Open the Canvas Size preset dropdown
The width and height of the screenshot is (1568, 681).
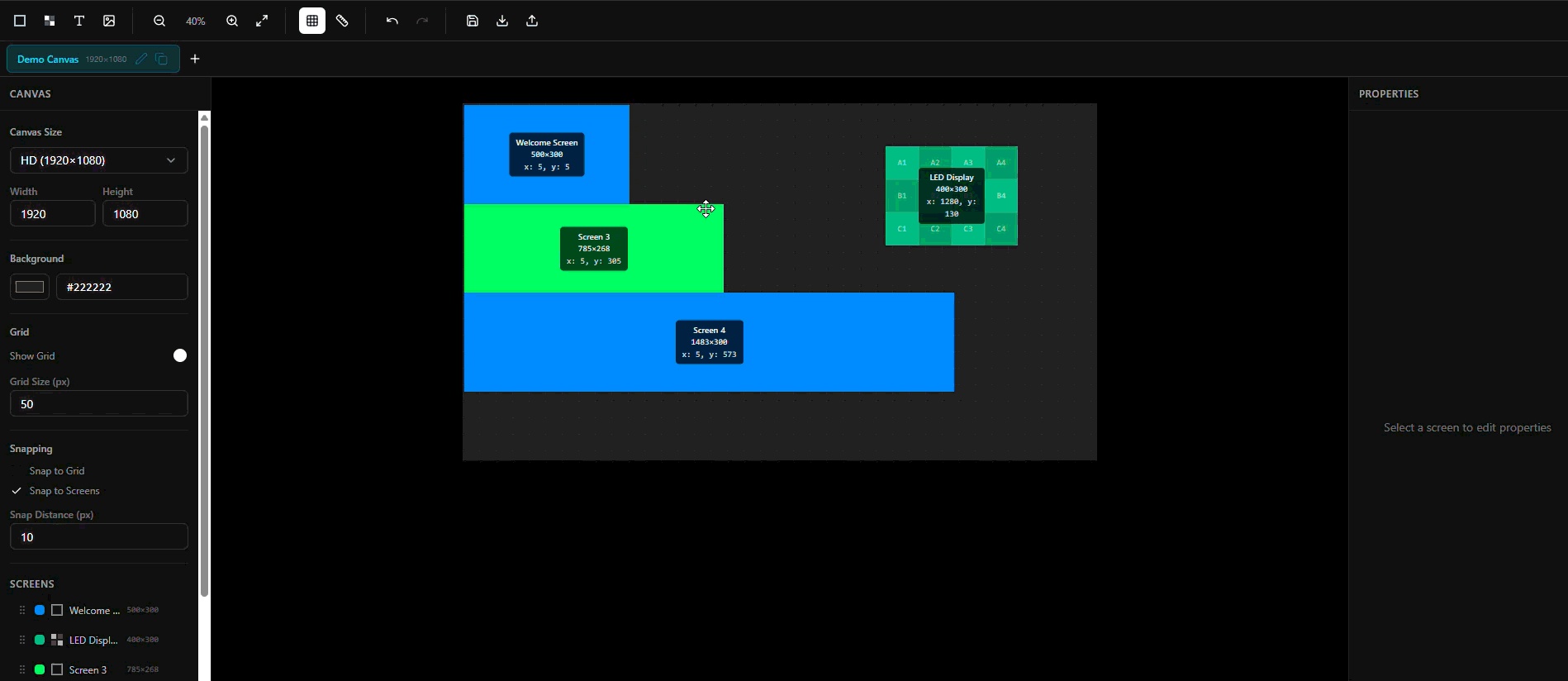click(99, 160)
